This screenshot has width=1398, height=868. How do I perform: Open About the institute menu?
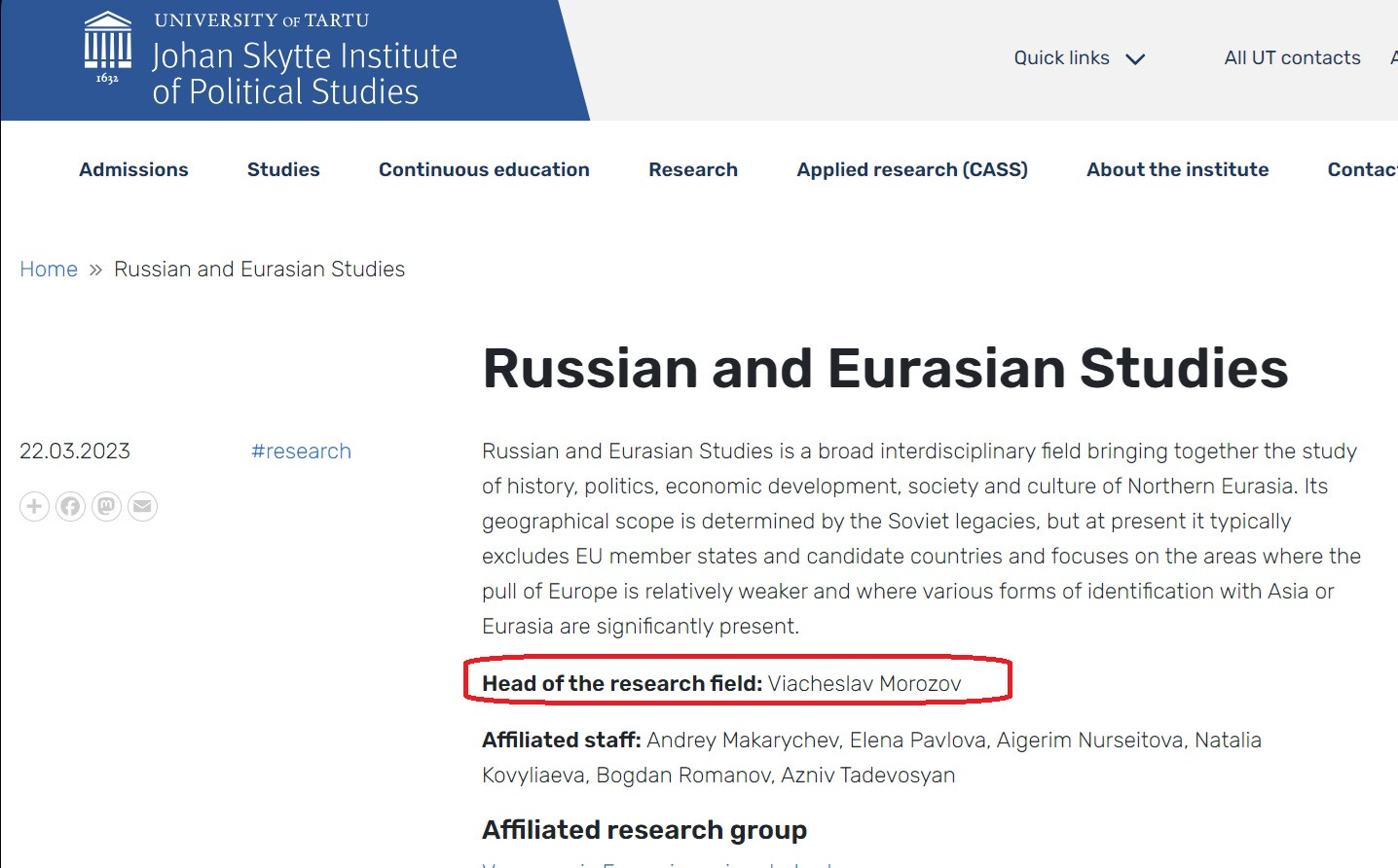point(1177,169)
